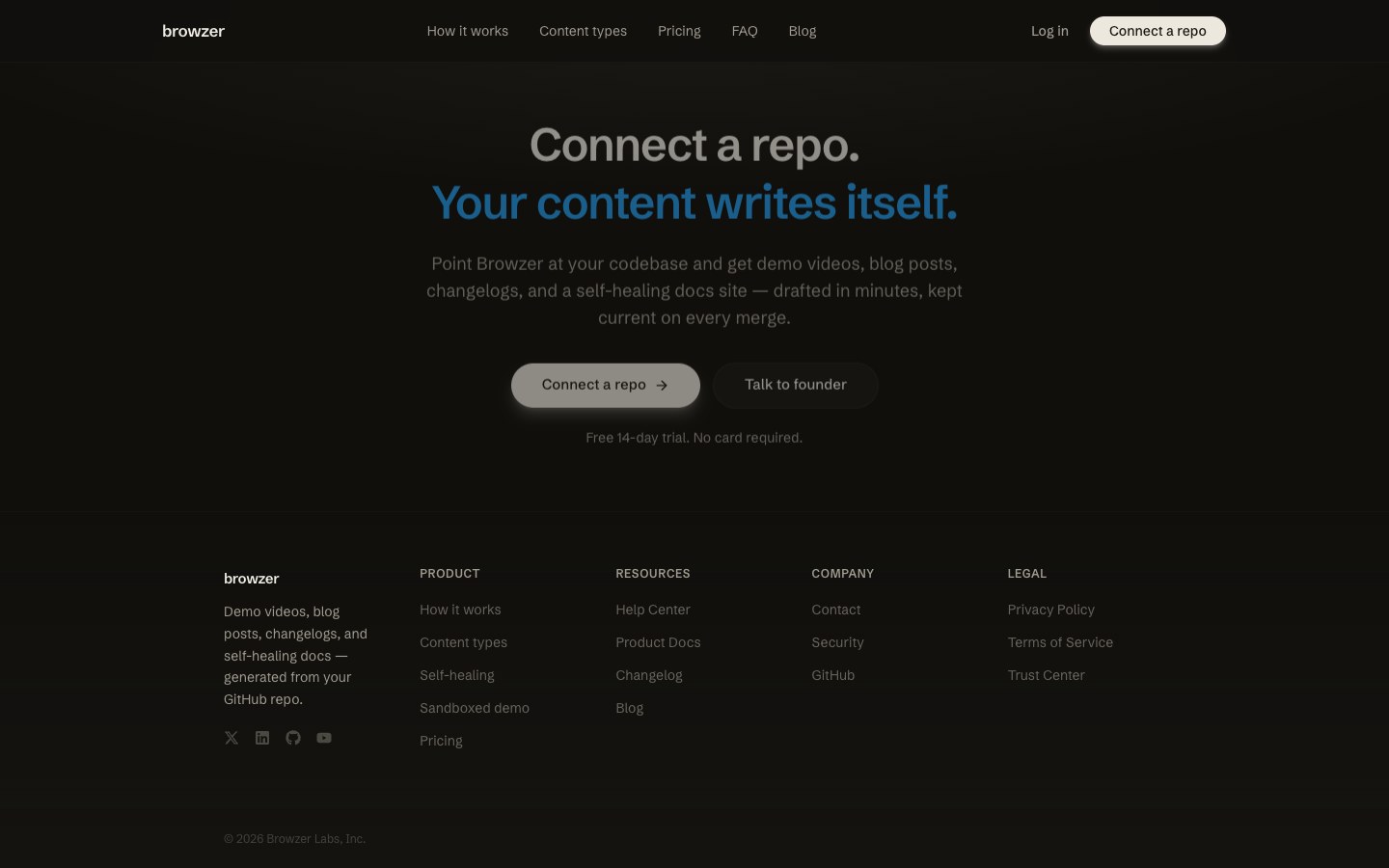Image resolution: width=1389 pixels, height=868 pixels.
Task: Click the Log in link
Action: tap(1049, 31)
